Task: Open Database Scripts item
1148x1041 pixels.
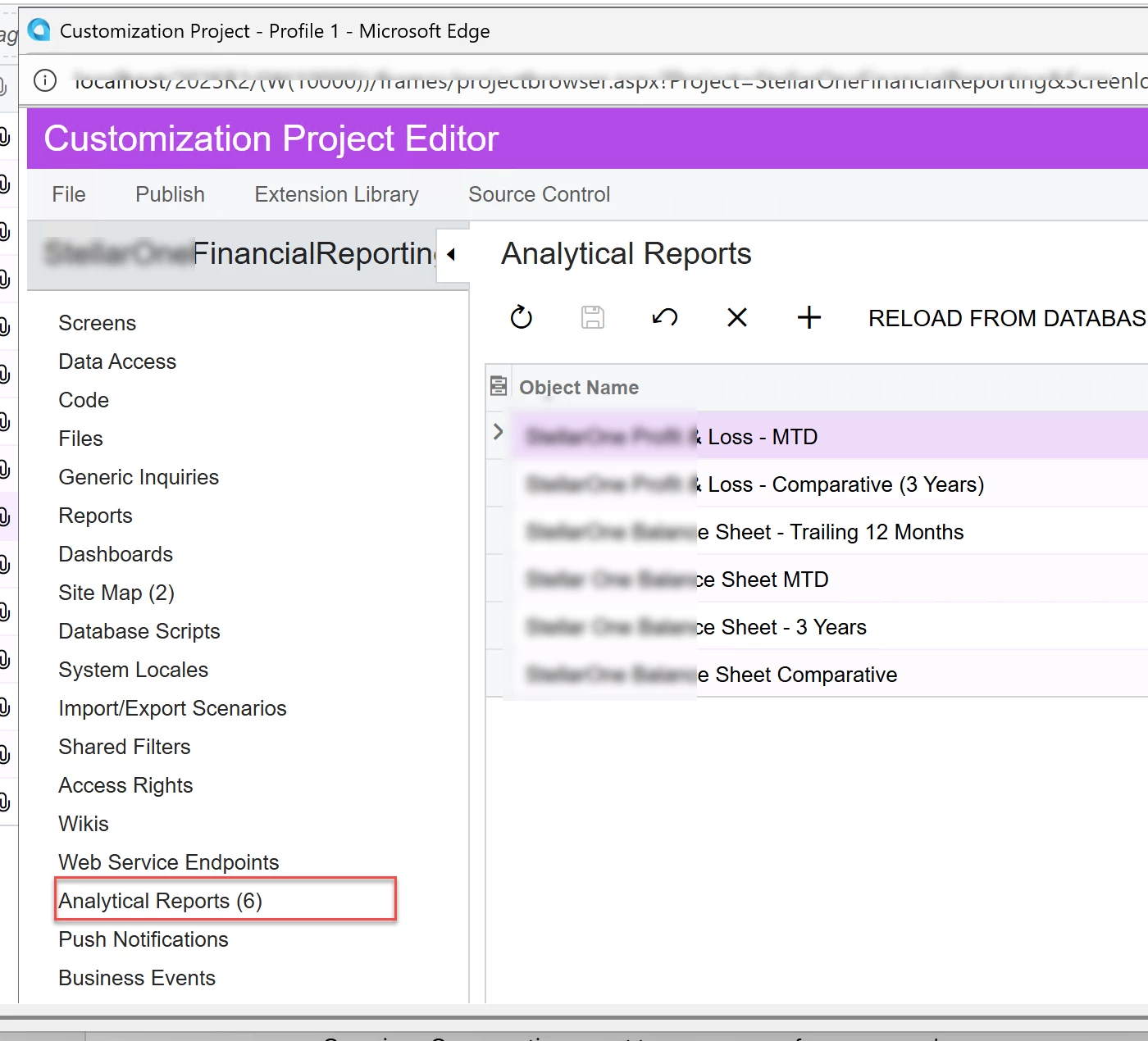Action: tap(139, 631)
